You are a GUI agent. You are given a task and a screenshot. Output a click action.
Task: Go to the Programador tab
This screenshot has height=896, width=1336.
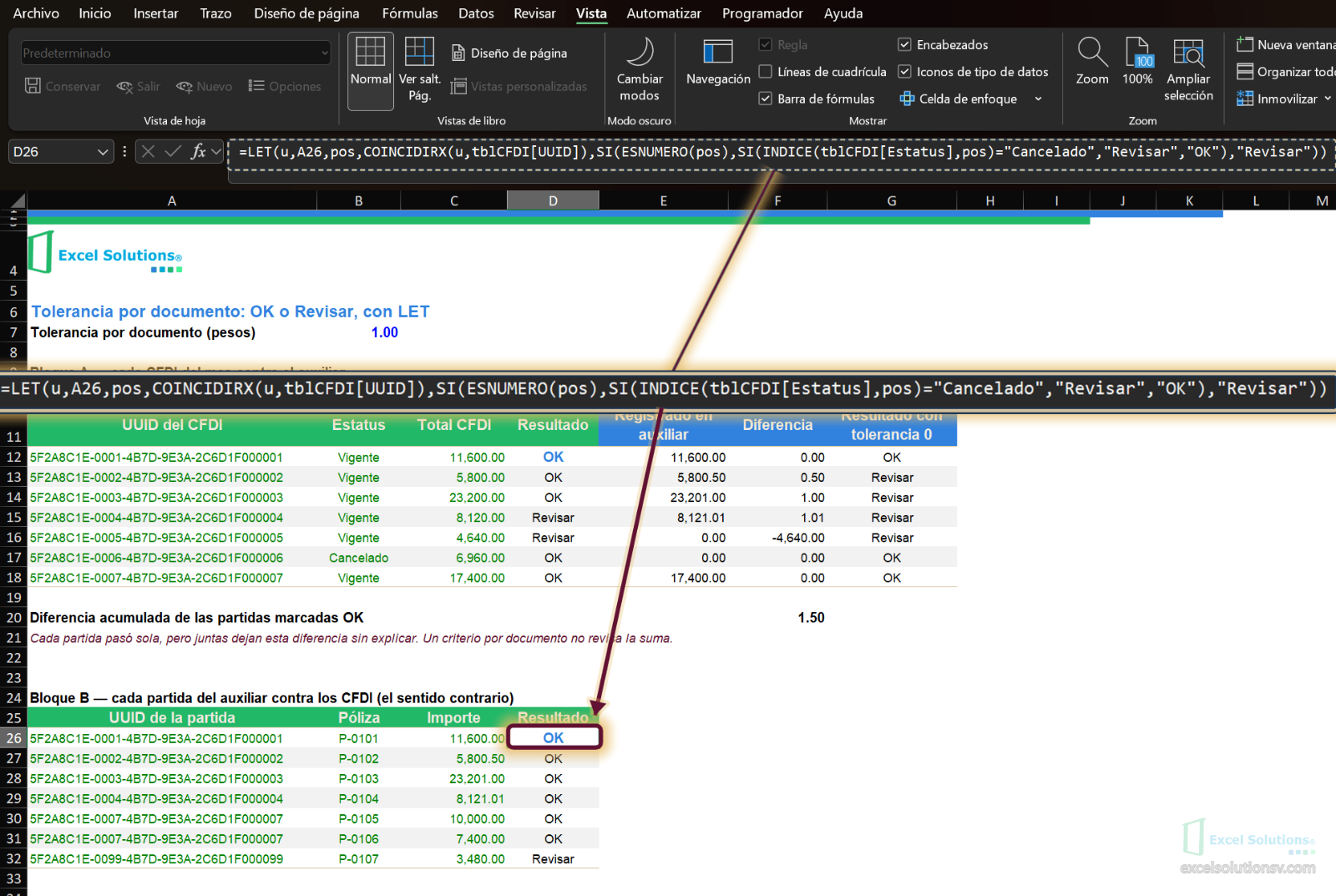(x=762, y=13)
